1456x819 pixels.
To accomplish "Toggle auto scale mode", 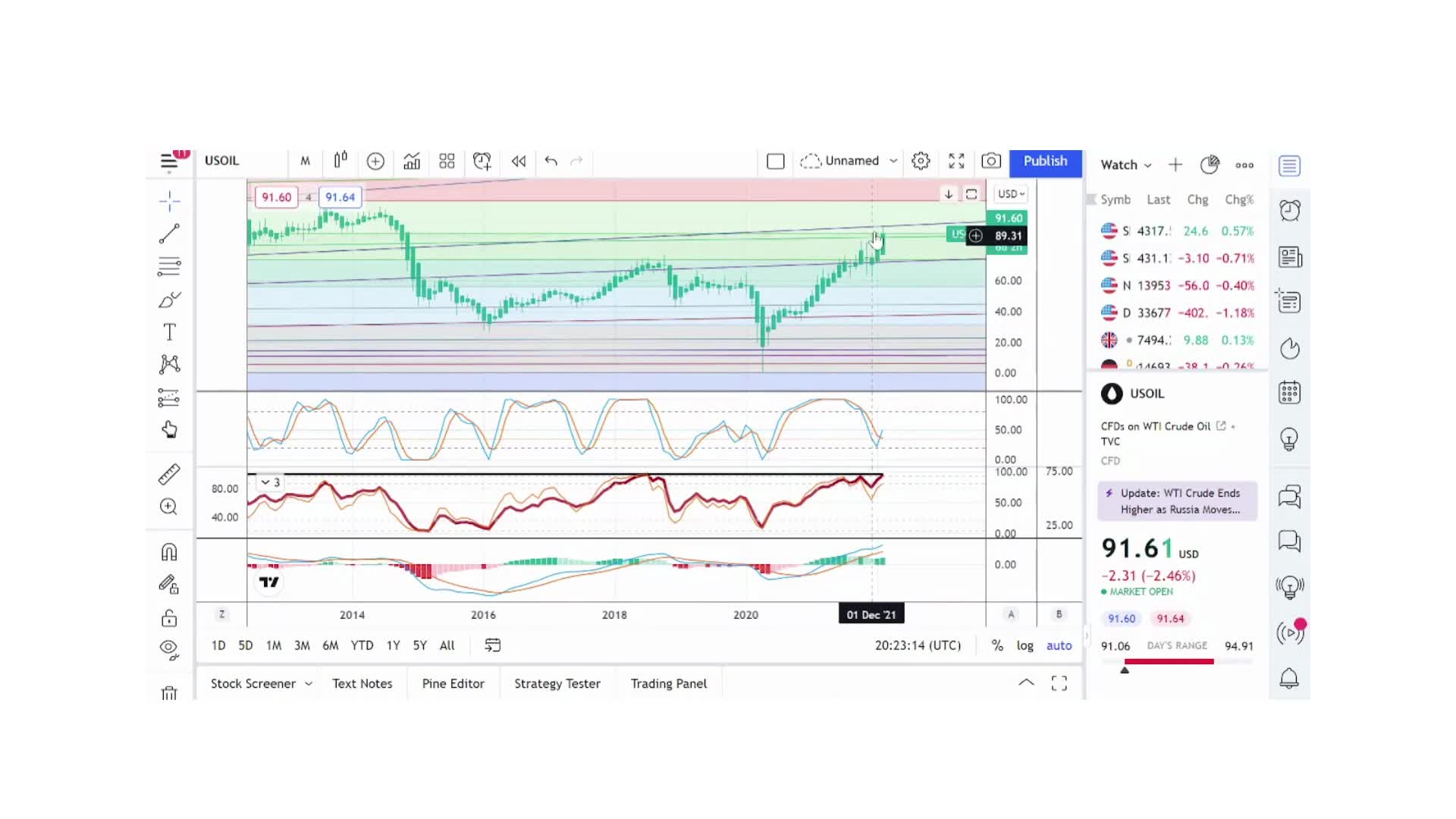I will coord(1059,645).
